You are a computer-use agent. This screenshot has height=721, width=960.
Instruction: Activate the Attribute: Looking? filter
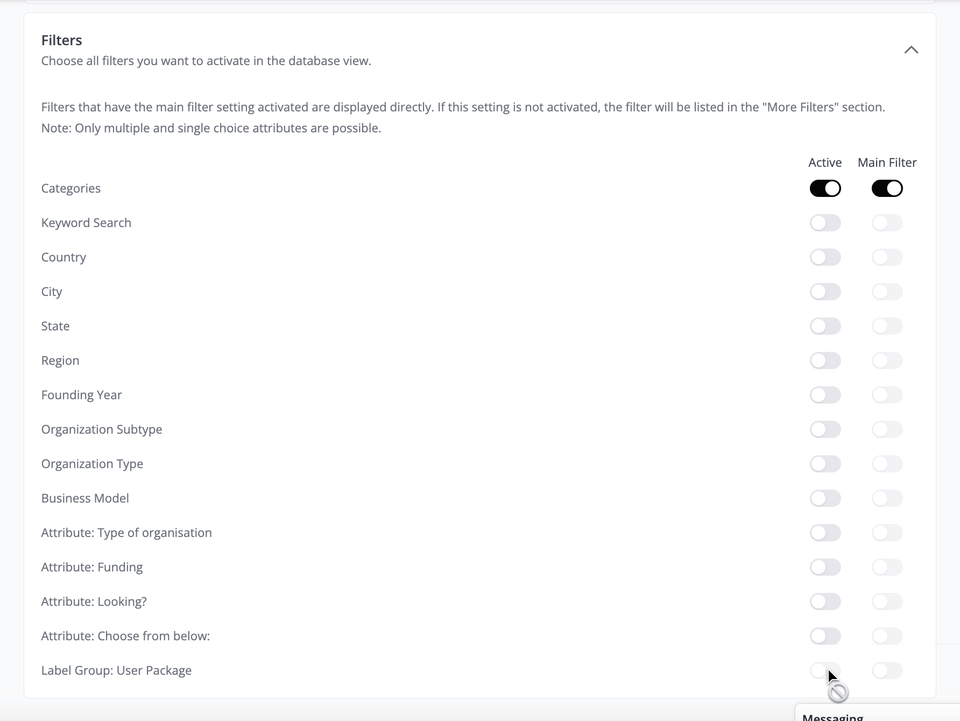click(825, 602)
